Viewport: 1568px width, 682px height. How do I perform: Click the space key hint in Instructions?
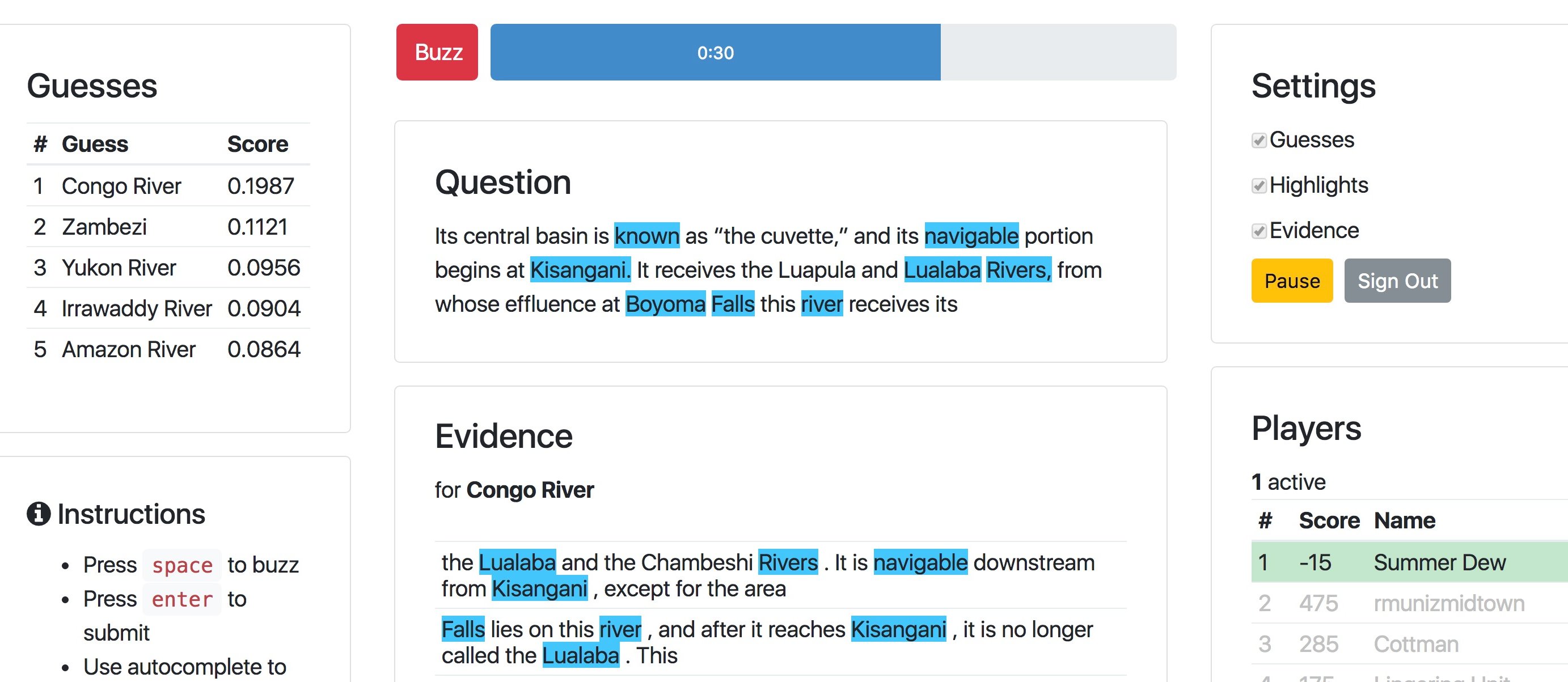pos(181,565)
